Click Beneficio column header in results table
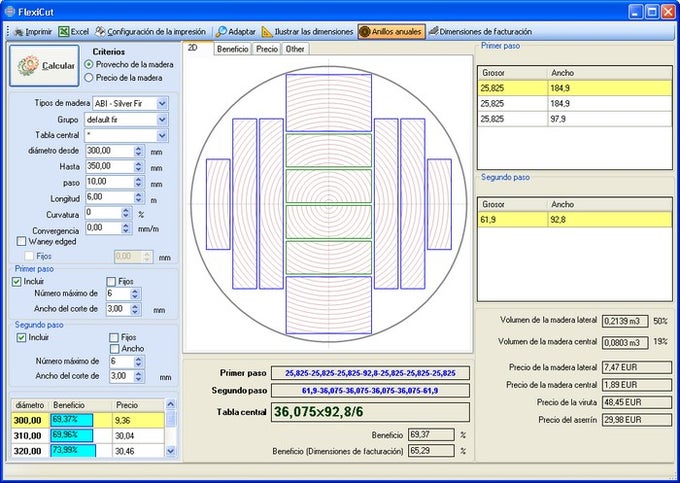The image size is (680, 483). click(x=81, y=405)
